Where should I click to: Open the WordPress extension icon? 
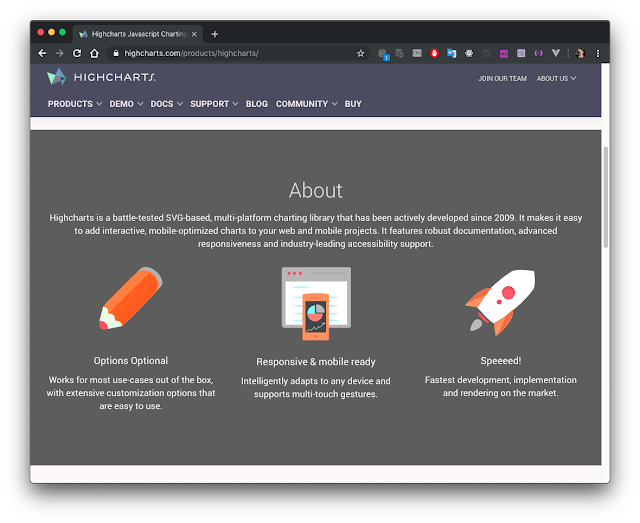click(486, 53)
